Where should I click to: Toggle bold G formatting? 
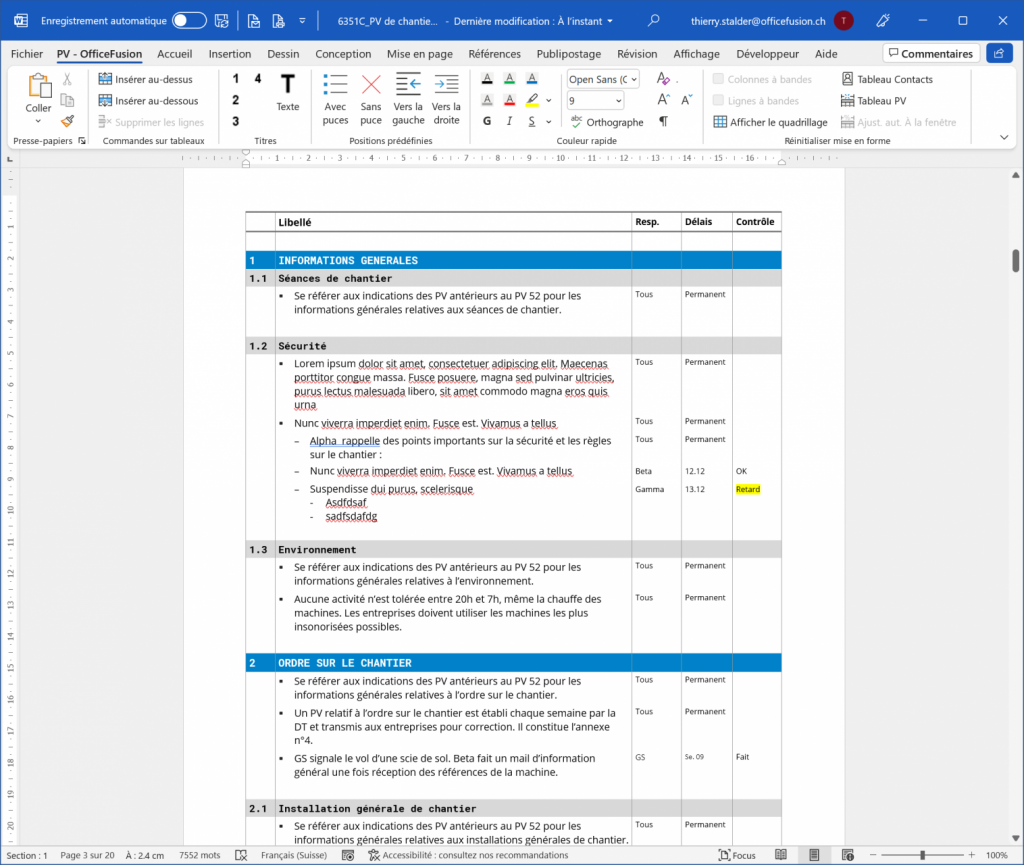coord(487,121)
